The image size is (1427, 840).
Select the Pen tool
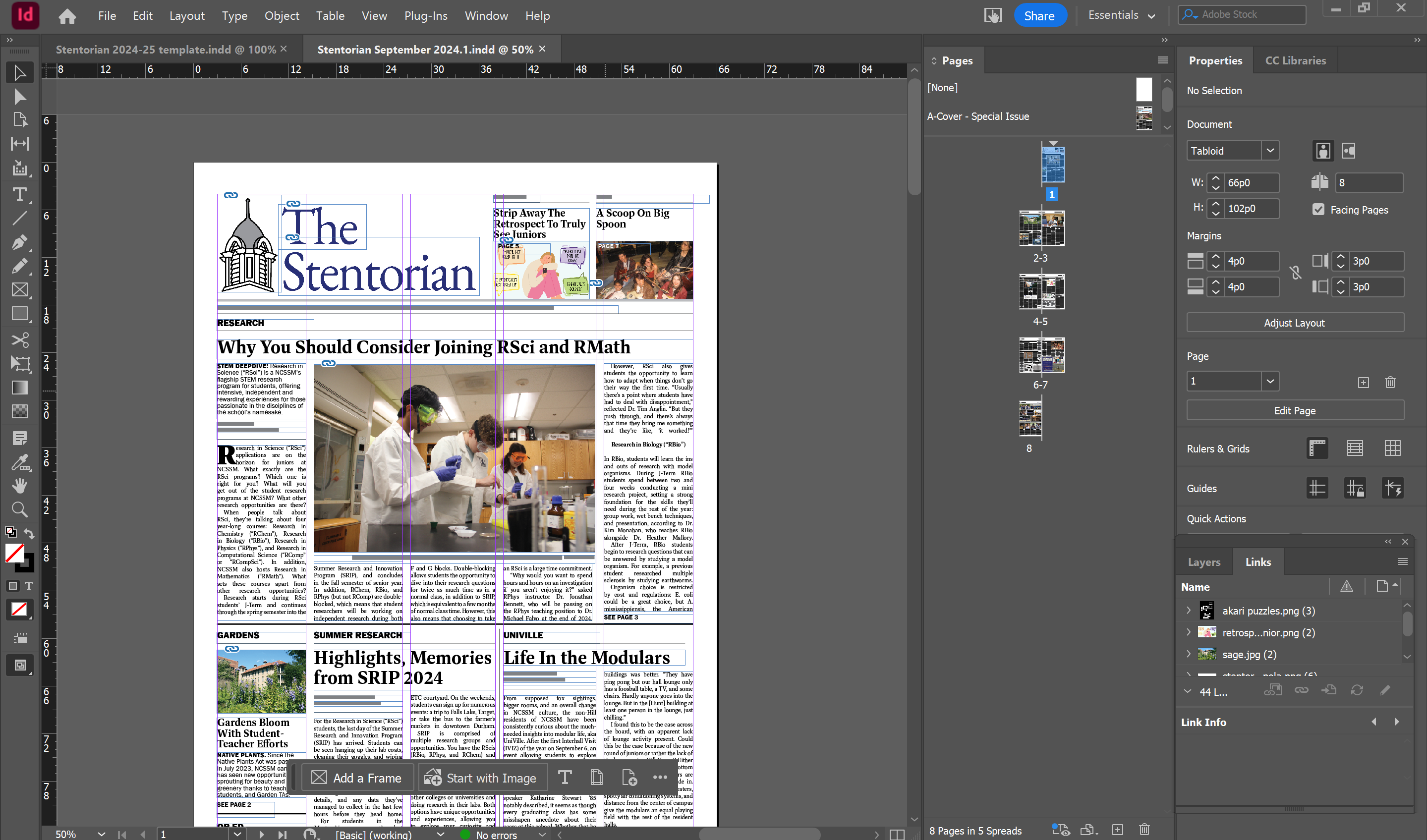(19, 242)
